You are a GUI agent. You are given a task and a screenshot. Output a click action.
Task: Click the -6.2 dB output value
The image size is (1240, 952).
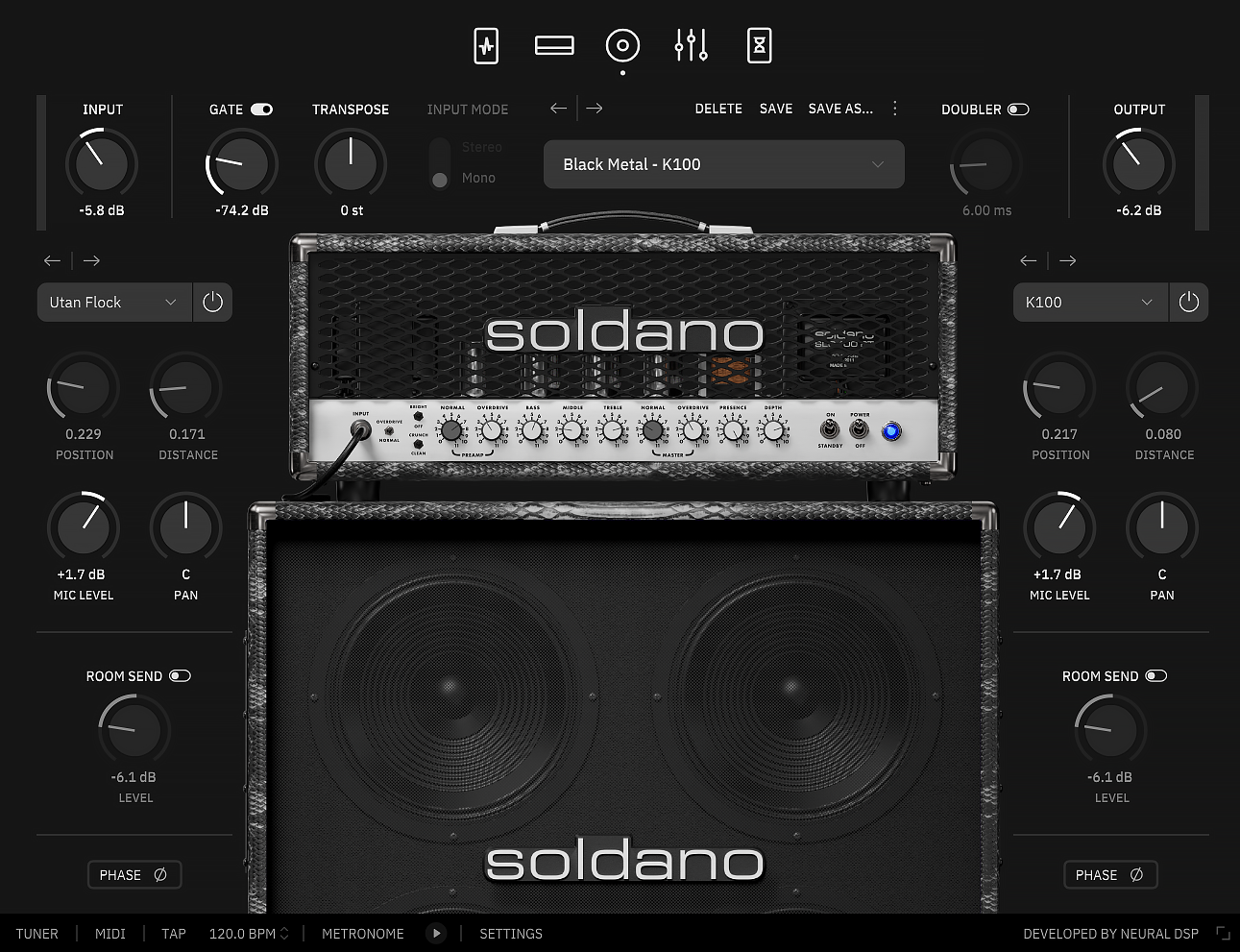1139,210
